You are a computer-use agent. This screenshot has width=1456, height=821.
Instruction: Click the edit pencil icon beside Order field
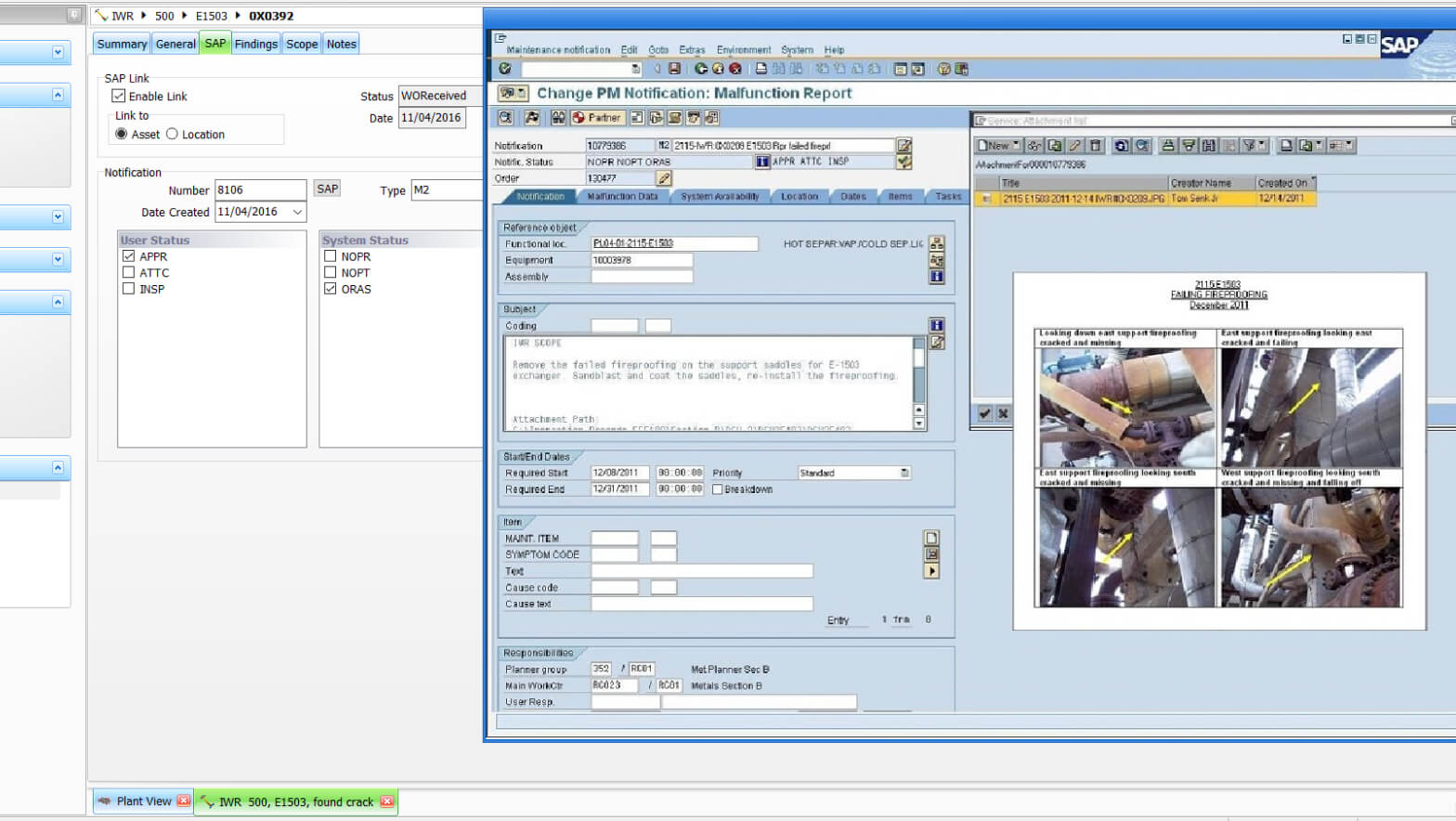[x=663, y=178]
